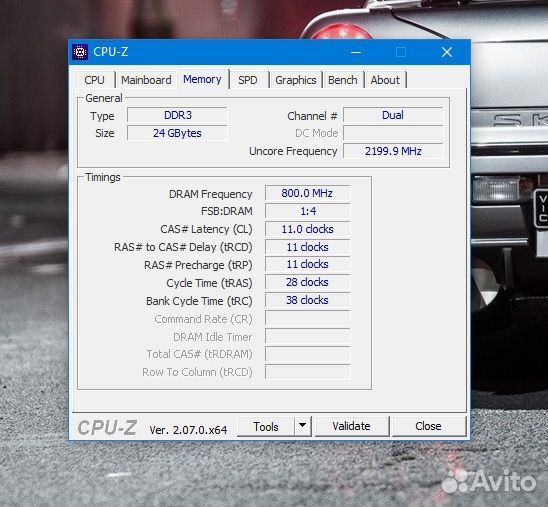Open the About tab

(385, 80)
